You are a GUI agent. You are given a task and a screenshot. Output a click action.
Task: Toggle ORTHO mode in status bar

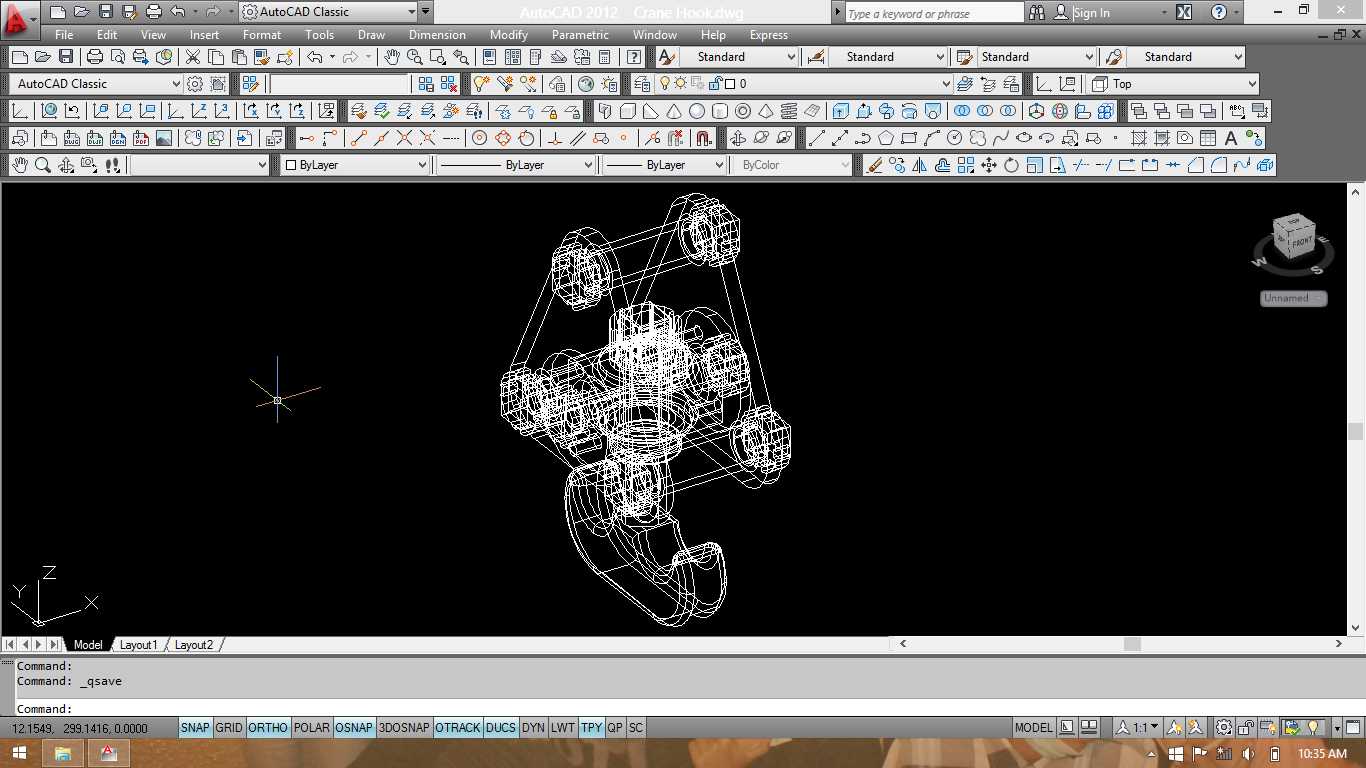[x=268, y=728]
